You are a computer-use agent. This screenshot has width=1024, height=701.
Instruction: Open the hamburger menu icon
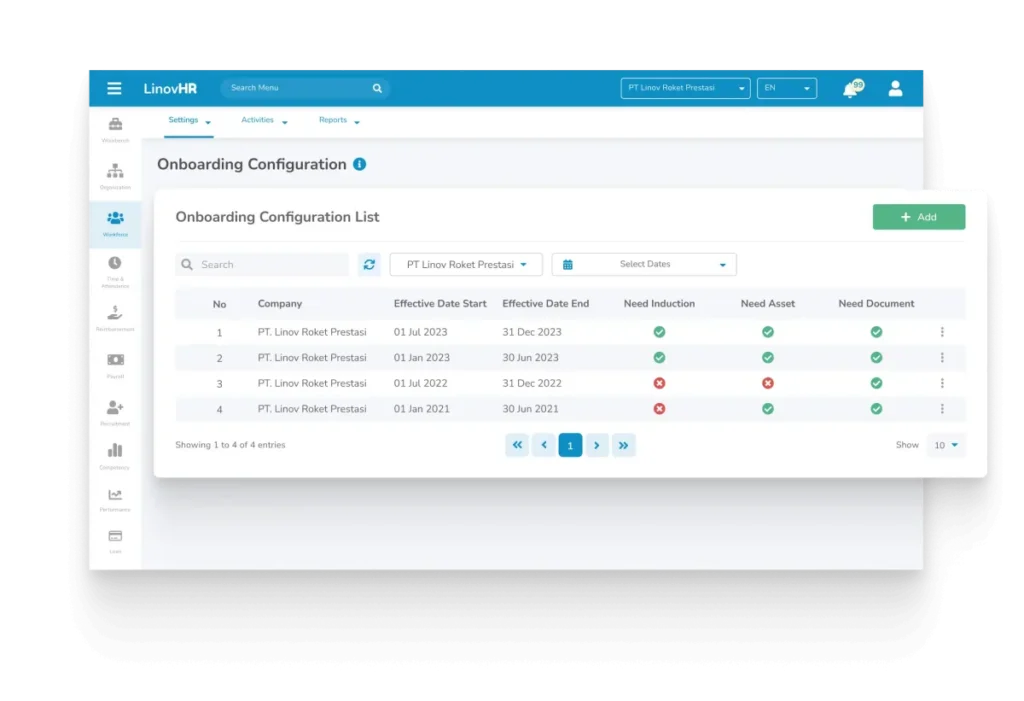[x=114, y=88]
